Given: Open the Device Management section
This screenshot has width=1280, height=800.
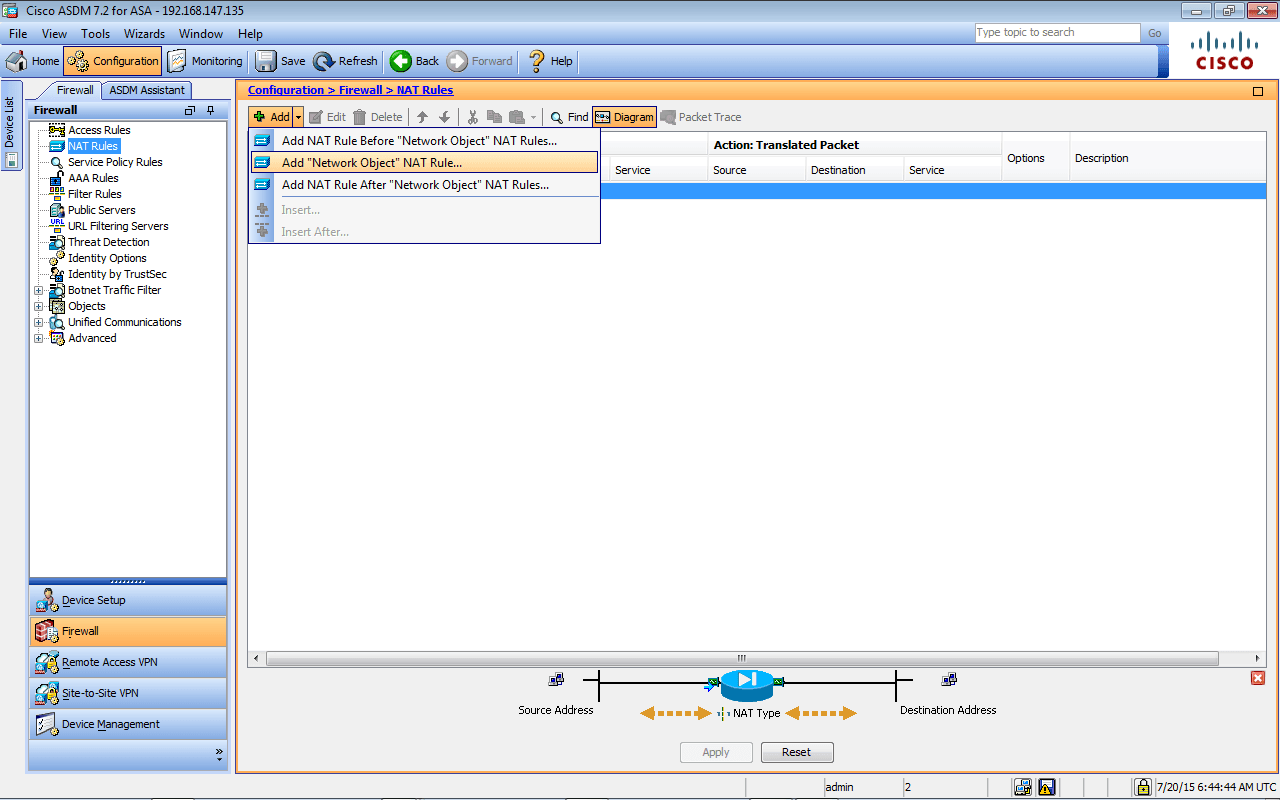Looking at the screenshot, I should [x=128, y=724].
